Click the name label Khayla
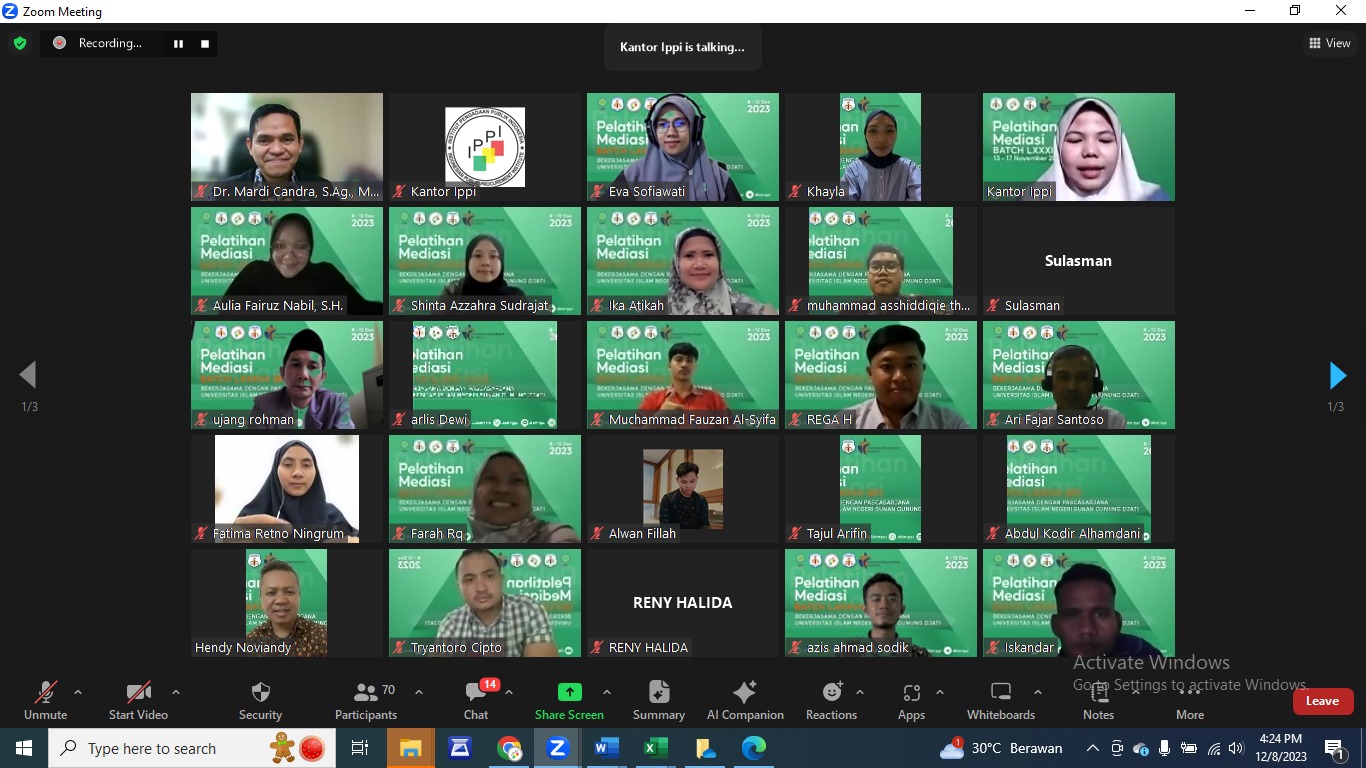 [826, 191]
